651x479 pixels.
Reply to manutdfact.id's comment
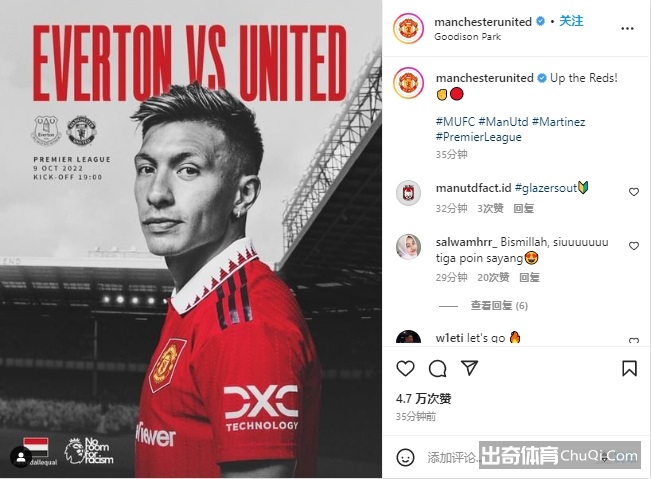524,208
